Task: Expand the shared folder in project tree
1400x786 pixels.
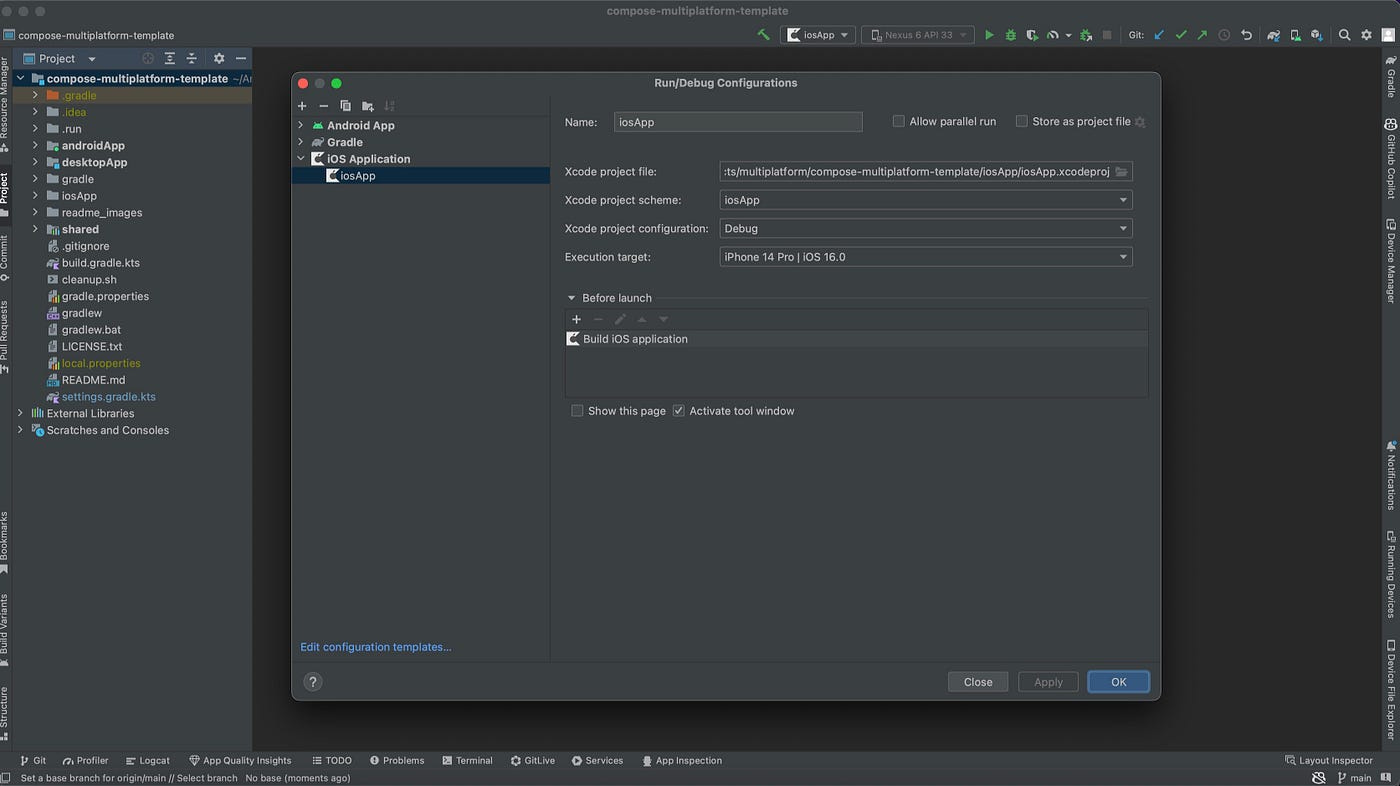Action: (x=35, y=229)
